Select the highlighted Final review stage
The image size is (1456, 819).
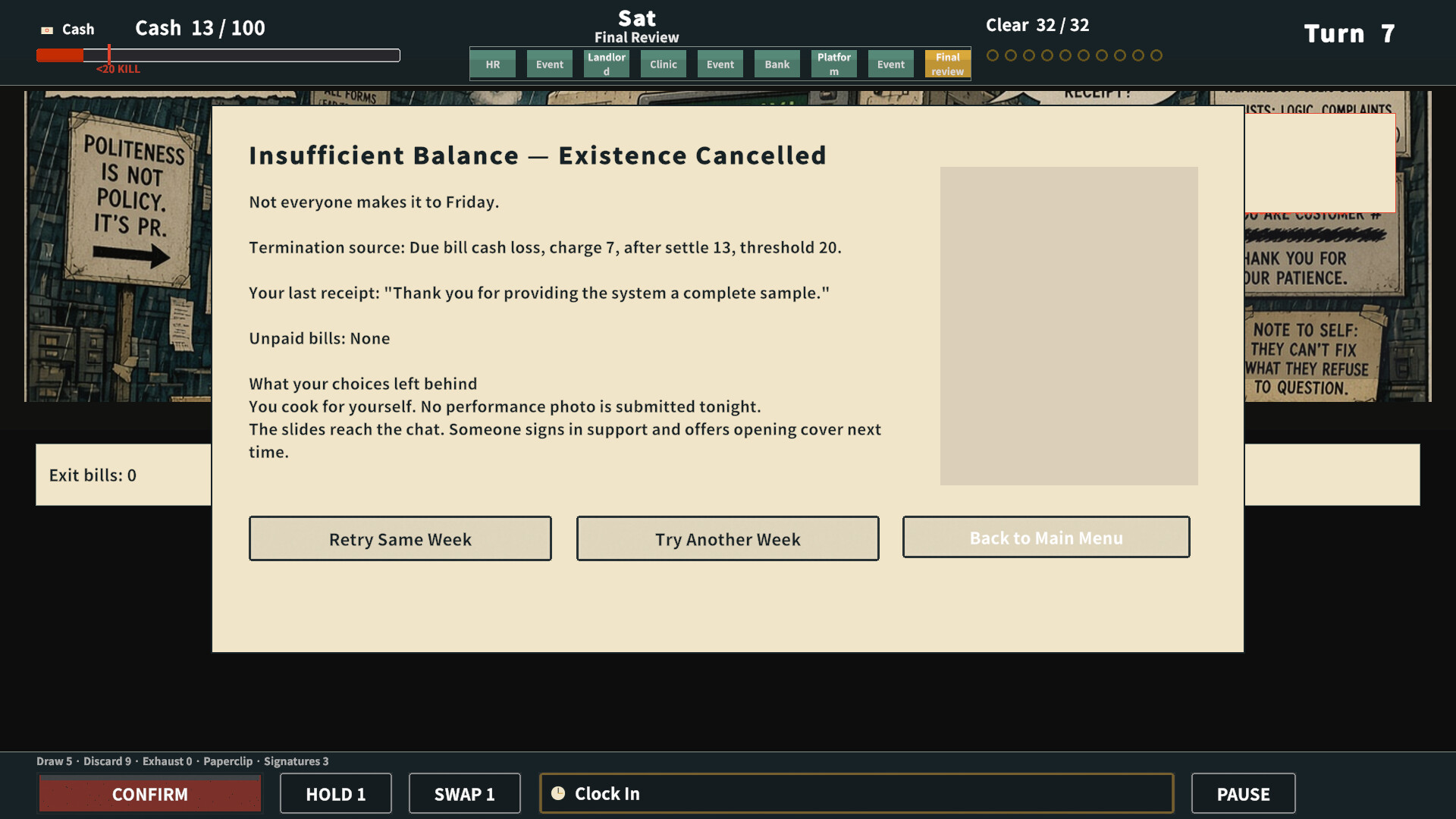pos(948,64)
